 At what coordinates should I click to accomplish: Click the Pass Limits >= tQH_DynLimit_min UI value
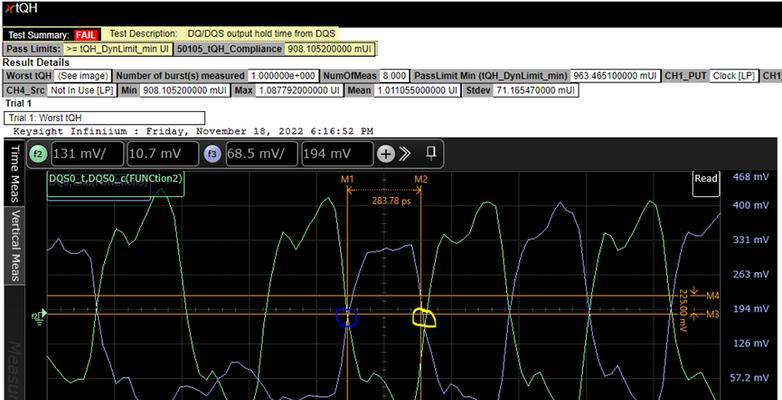[x=118, y=49]
